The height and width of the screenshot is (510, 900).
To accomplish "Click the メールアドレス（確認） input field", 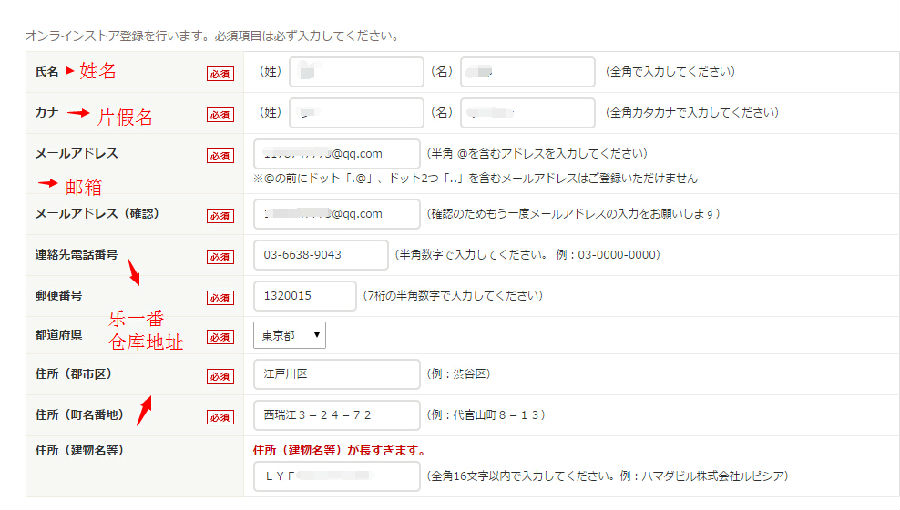I will coord(336,214).
